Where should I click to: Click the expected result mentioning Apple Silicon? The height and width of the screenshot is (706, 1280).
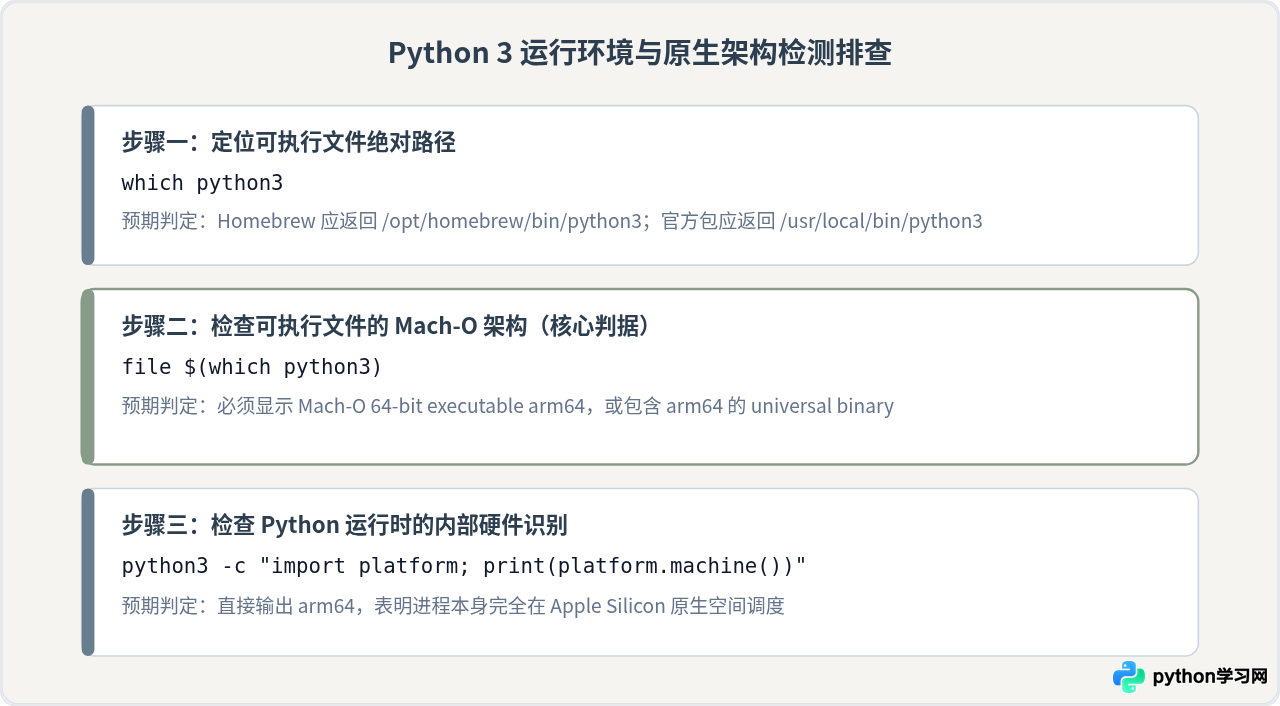(x=453, y=606)
